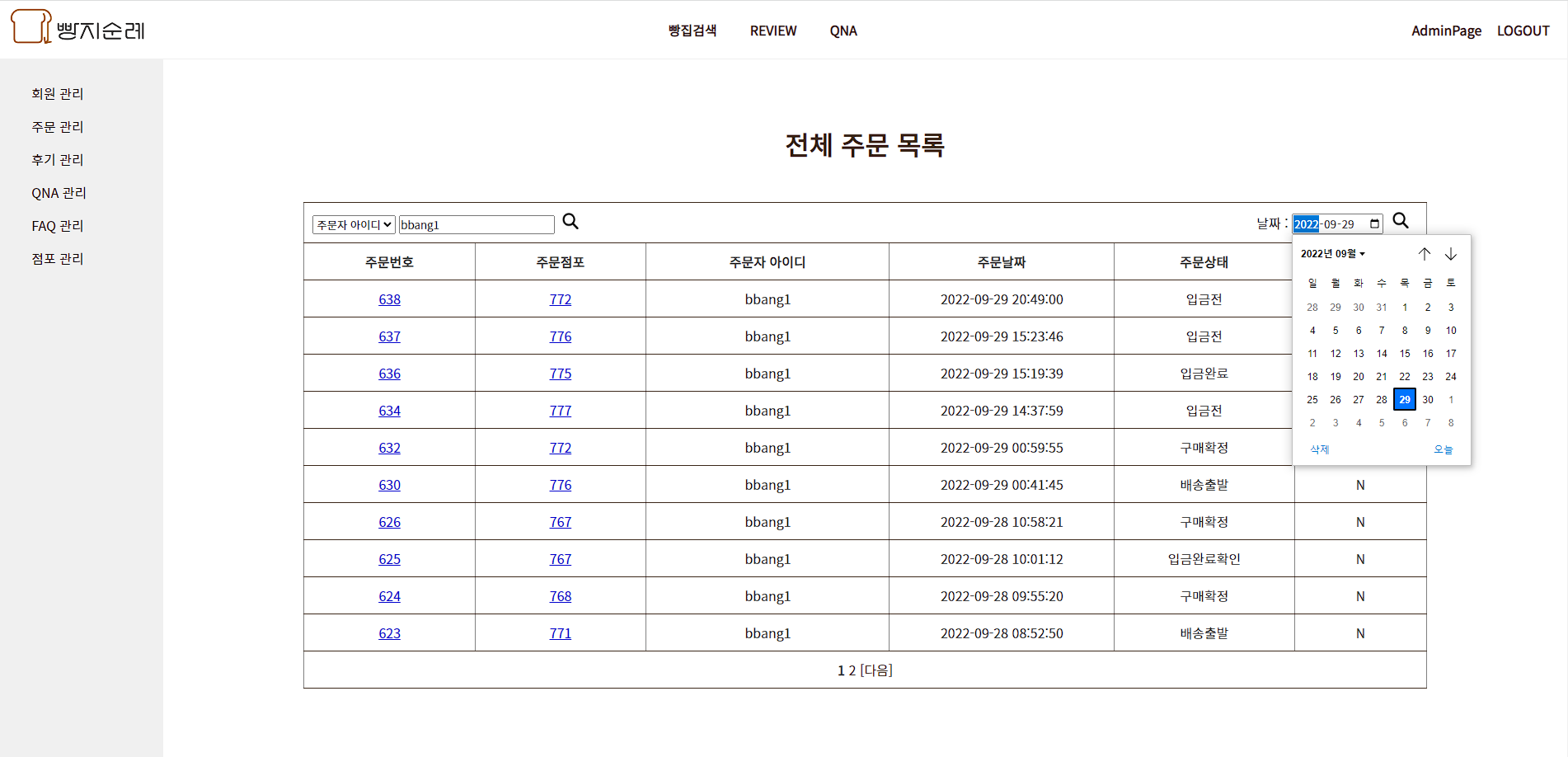The width and height of the screenshot is (1568, 757).
Task: Click the down arrow to view the next month
Action: pos(1451,254)
